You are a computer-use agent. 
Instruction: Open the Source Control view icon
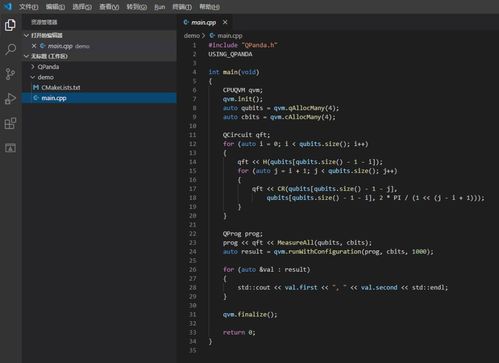pyautogui.click(x=10, y=74)
